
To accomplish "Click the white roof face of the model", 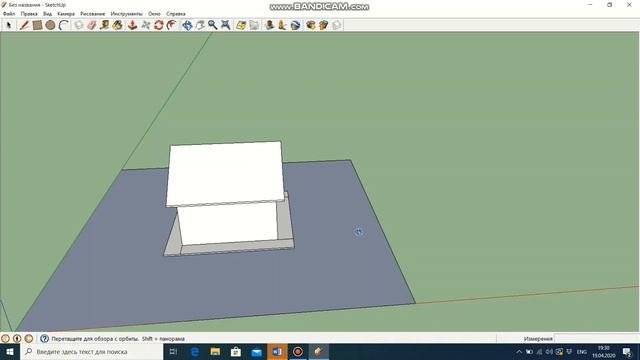I will tap(224, 173).
